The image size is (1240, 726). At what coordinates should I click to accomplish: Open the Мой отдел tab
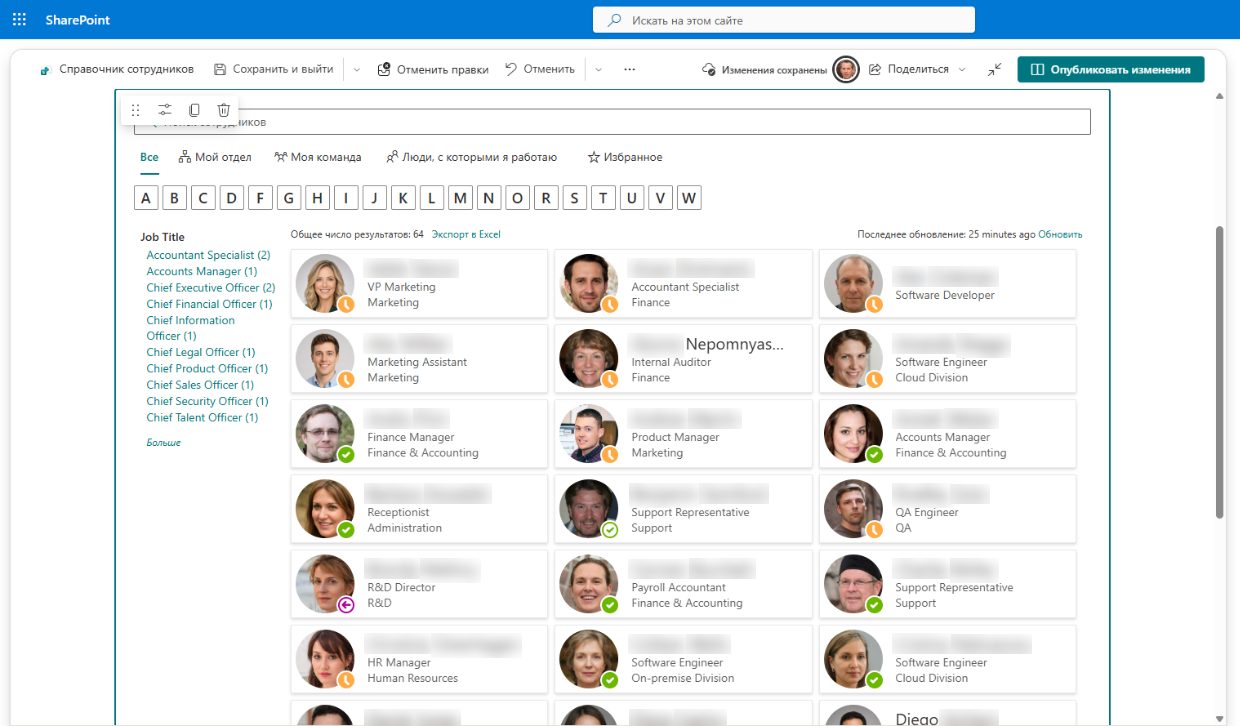[215, 157]
